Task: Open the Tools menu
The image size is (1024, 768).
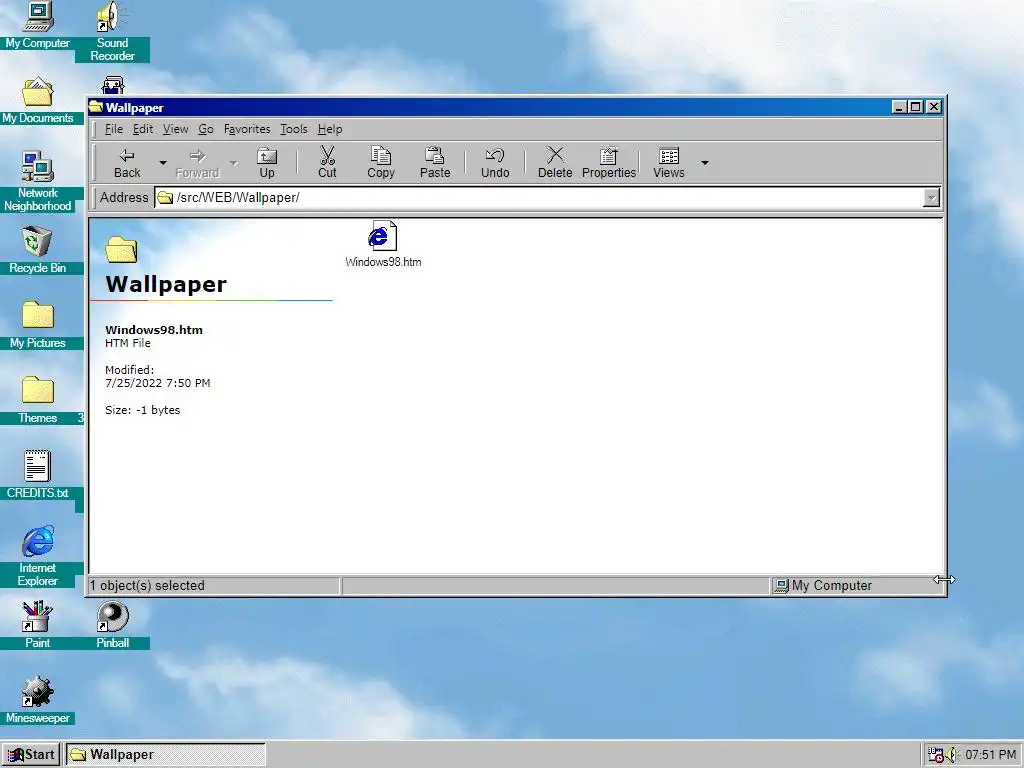Action: click(294, 129)
